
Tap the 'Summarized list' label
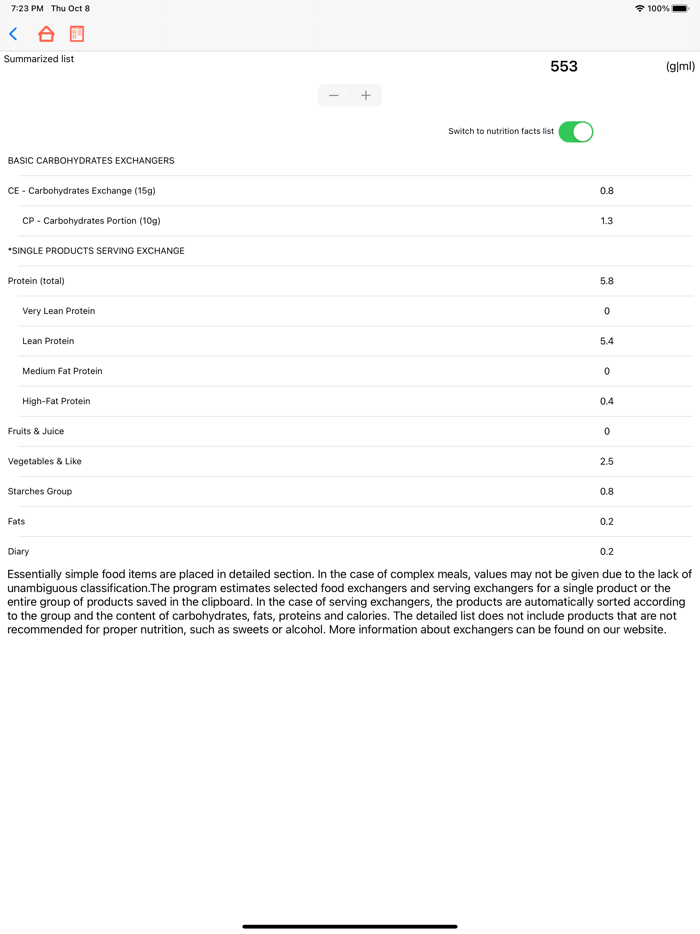(39, 58)
